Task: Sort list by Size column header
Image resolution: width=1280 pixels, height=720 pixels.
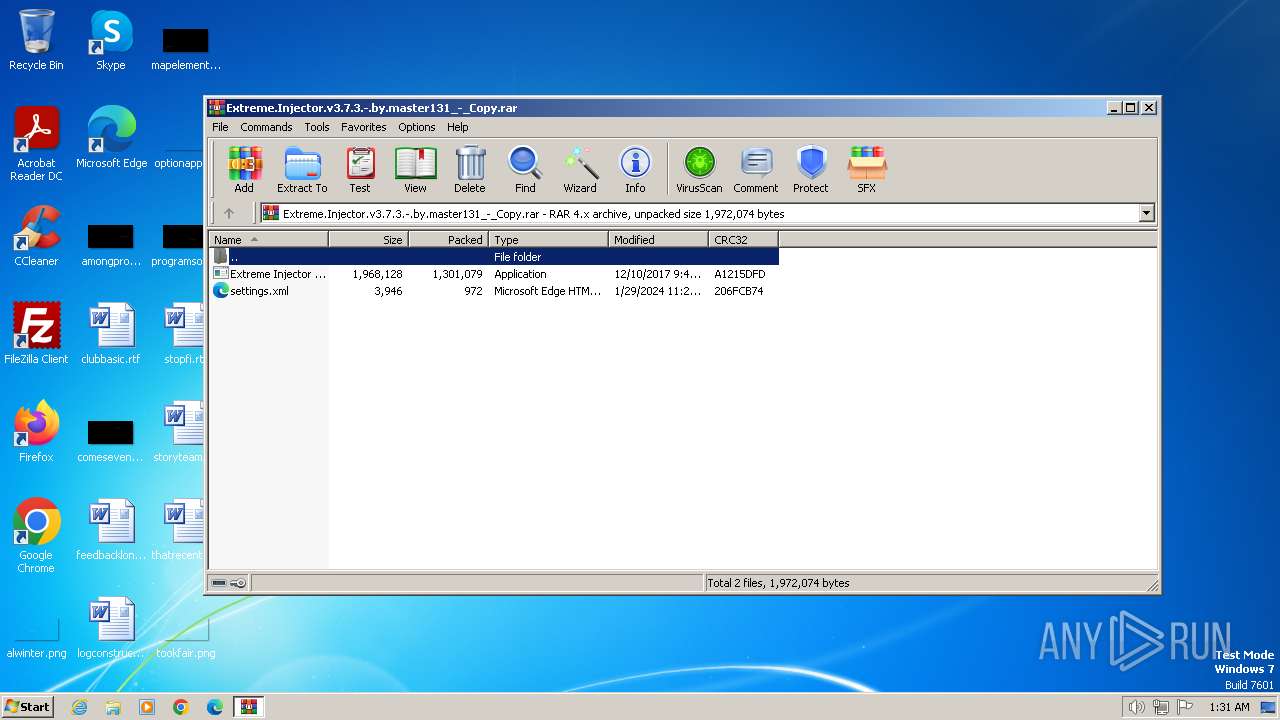Action: click(x=368, y=240)
